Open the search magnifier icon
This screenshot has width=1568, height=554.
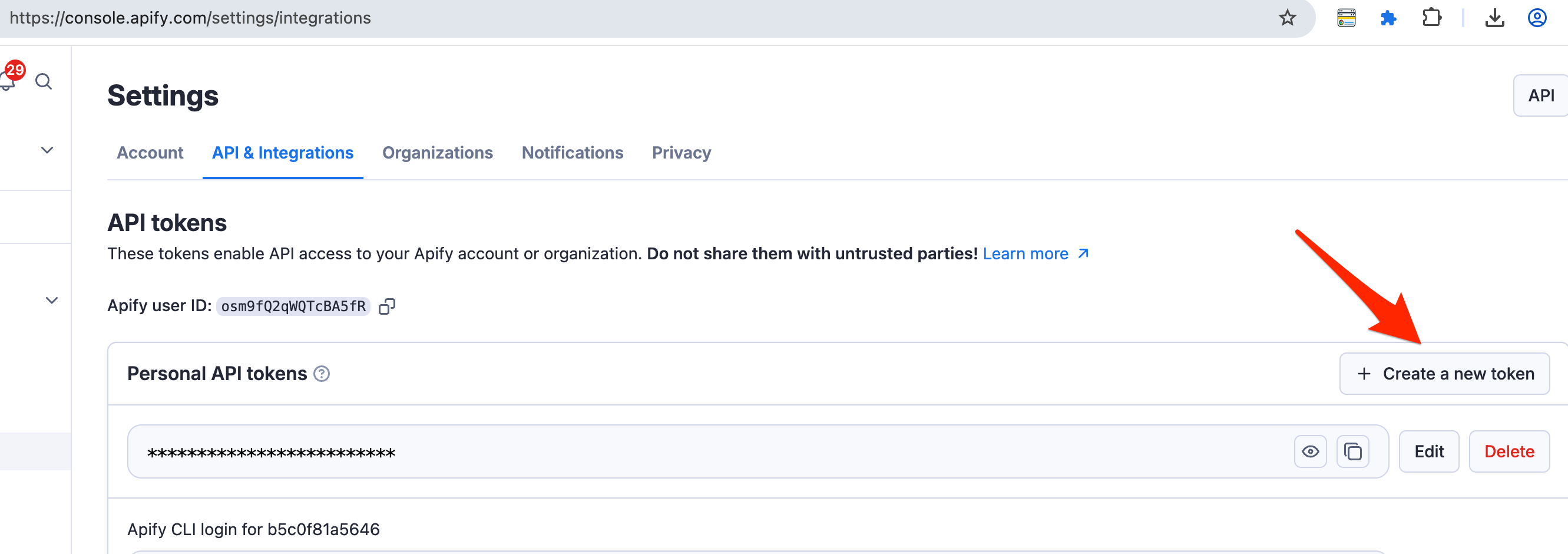43,81
